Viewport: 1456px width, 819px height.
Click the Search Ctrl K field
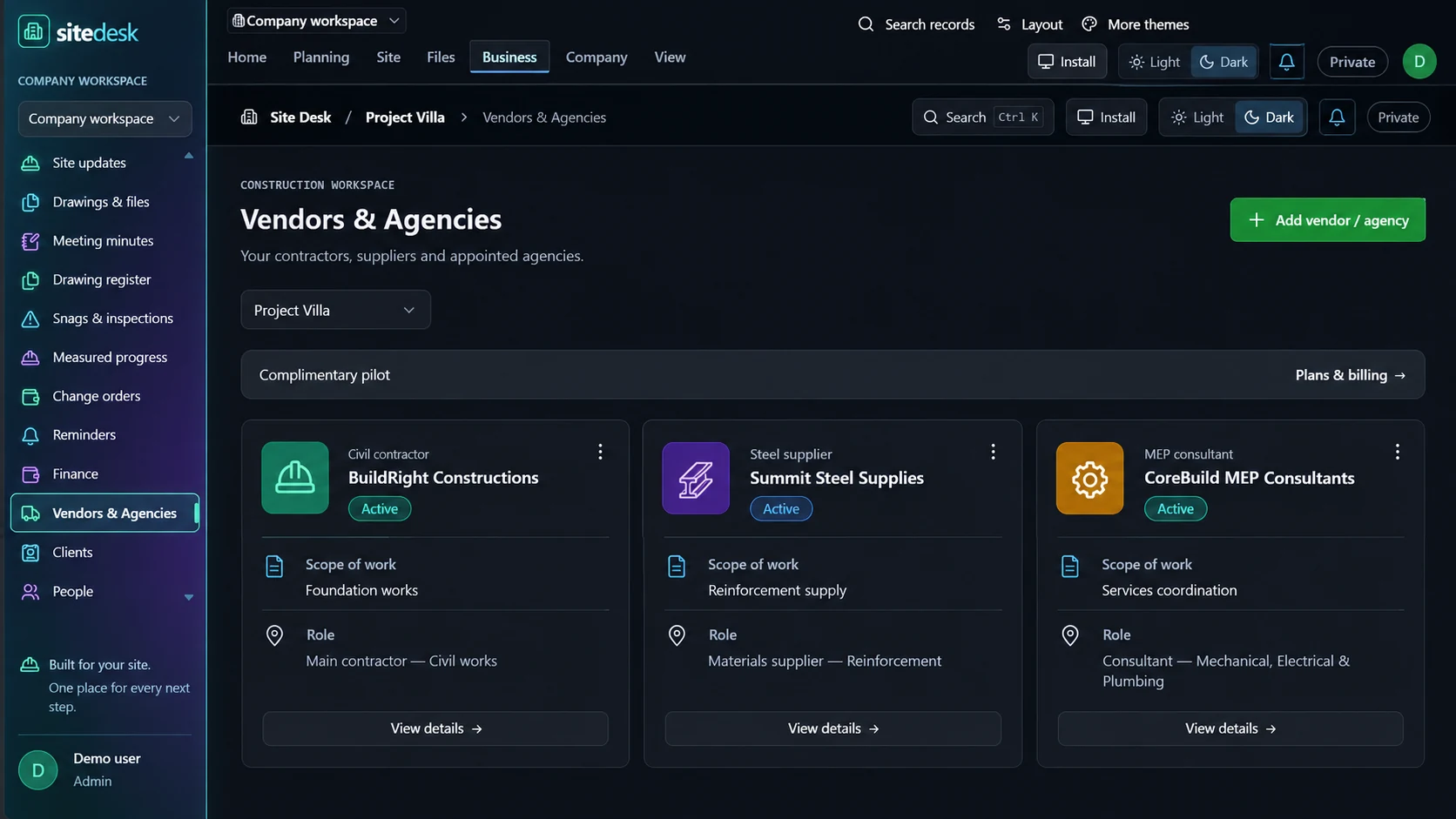point(982,117)
